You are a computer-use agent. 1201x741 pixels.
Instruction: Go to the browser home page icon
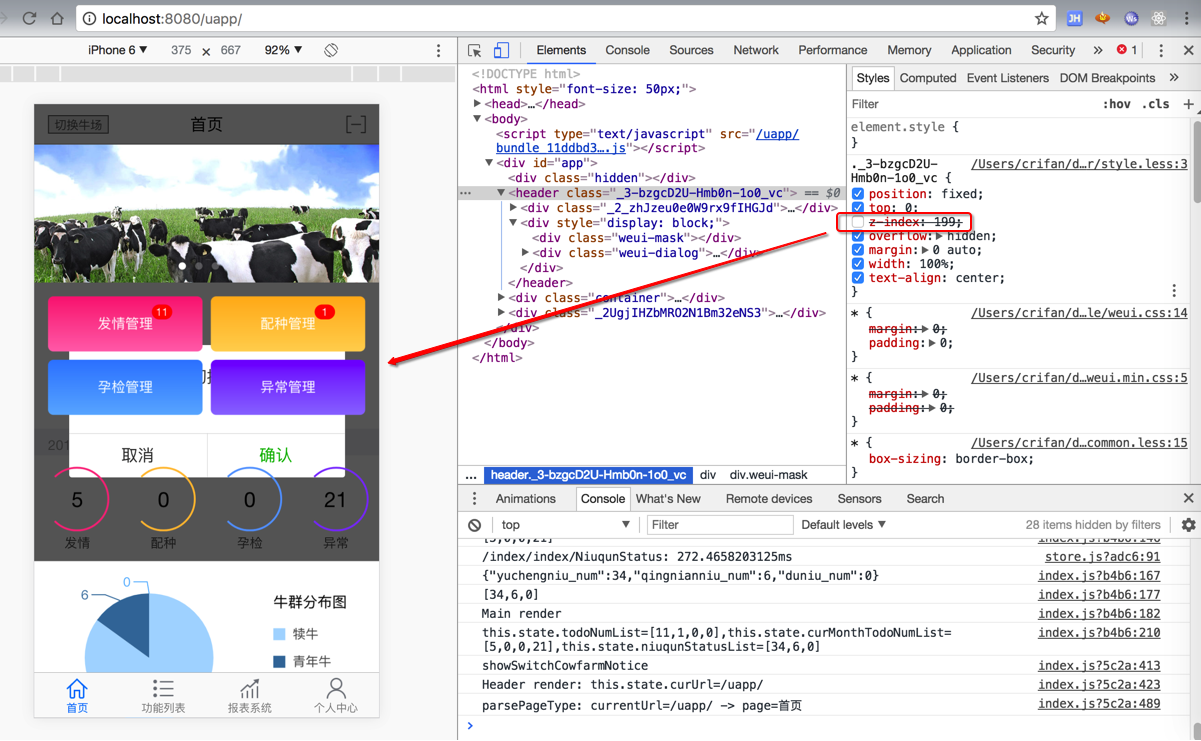pos(57,18)
